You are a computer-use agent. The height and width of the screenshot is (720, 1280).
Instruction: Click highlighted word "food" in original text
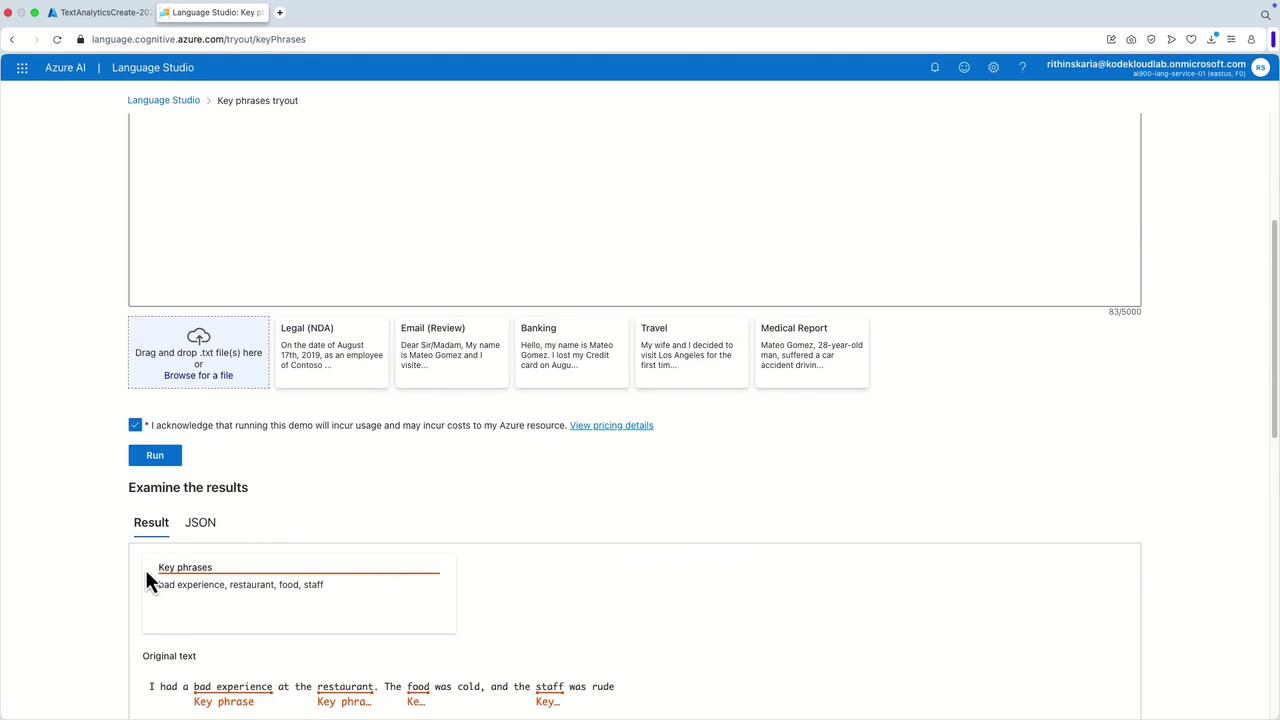(x=418, y=687)
